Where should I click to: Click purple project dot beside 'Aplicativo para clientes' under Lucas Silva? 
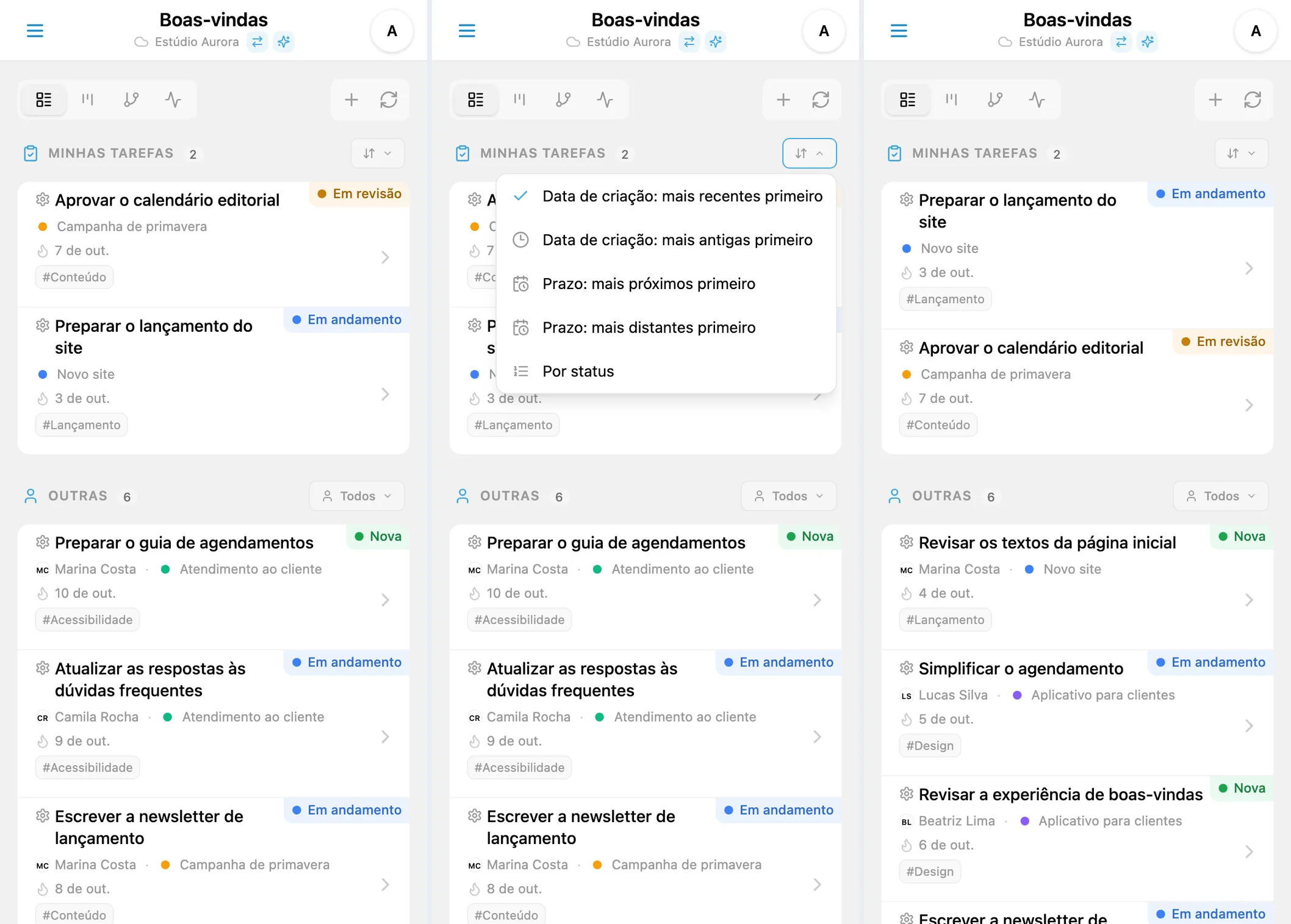[1017, 695]
